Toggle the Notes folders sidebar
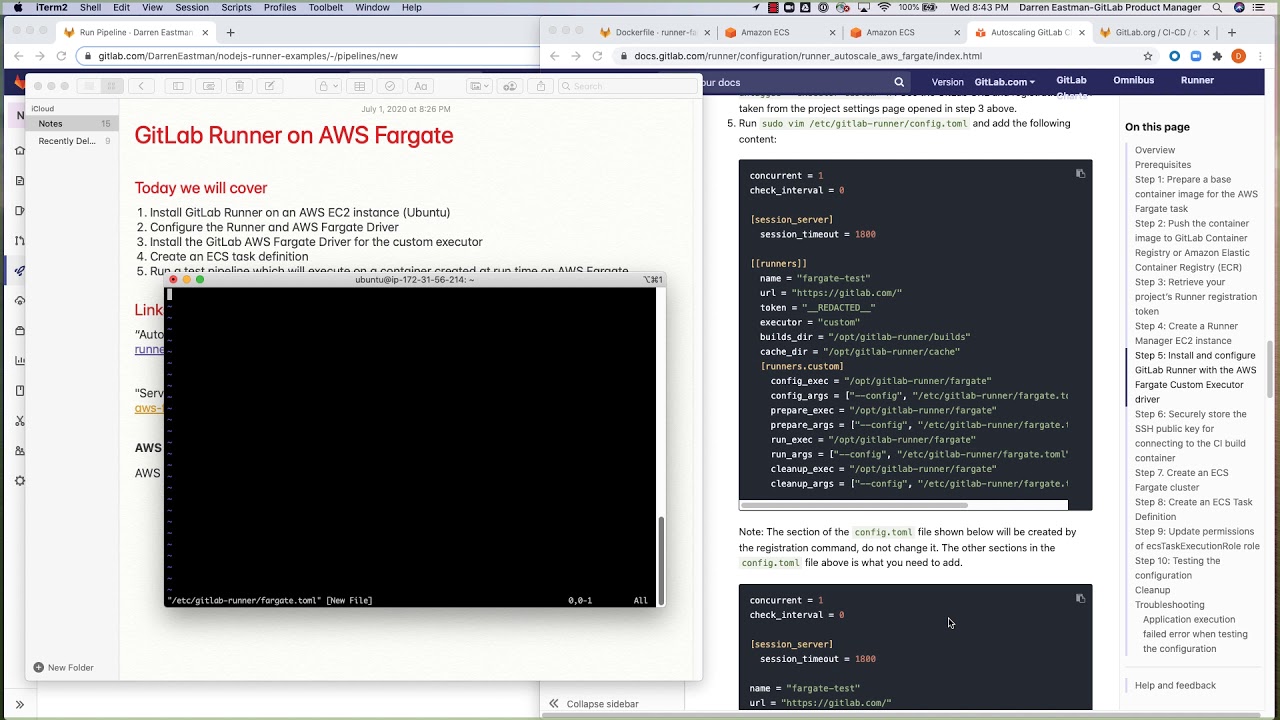The image size is (1280, 720). pyautogui.click(x=178, y=86)
